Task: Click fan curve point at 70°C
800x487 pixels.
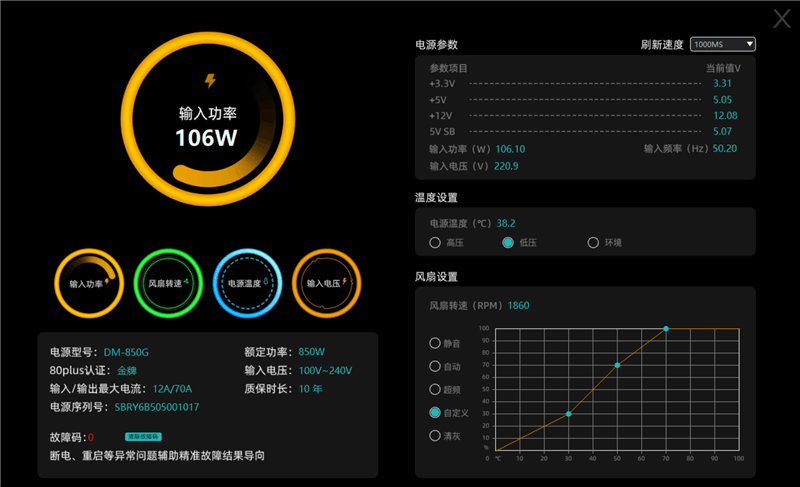Action: tap(666, 329)
